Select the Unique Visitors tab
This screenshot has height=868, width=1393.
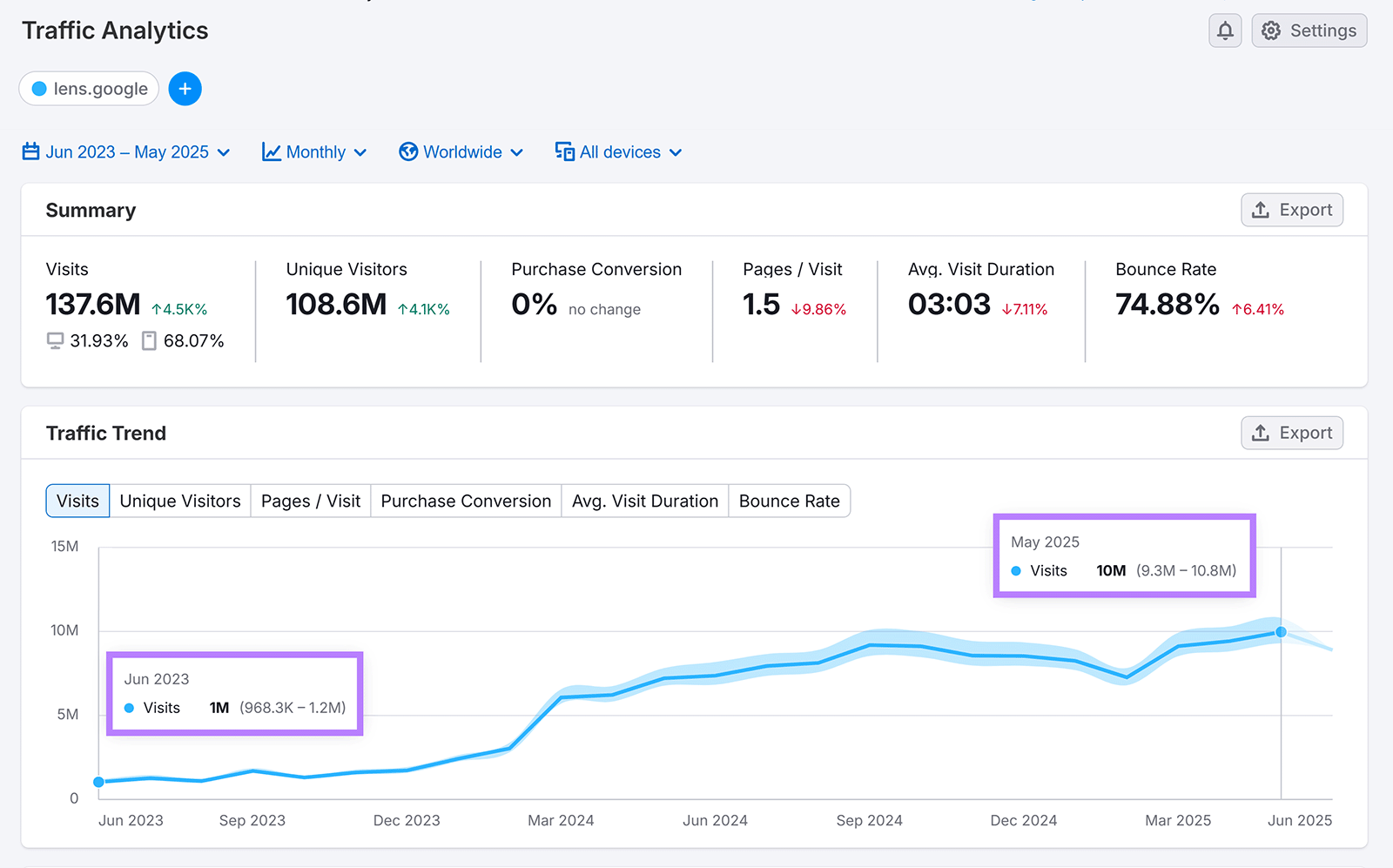pyautogui.click(x=179, y=501)
